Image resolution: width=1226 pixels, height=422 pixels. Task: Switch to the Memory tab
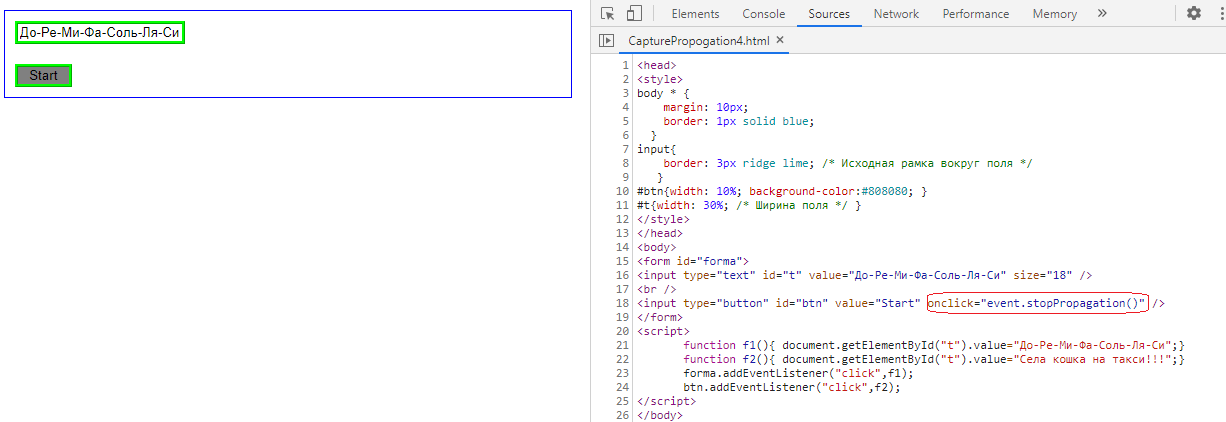click(x=1054, y=14)
